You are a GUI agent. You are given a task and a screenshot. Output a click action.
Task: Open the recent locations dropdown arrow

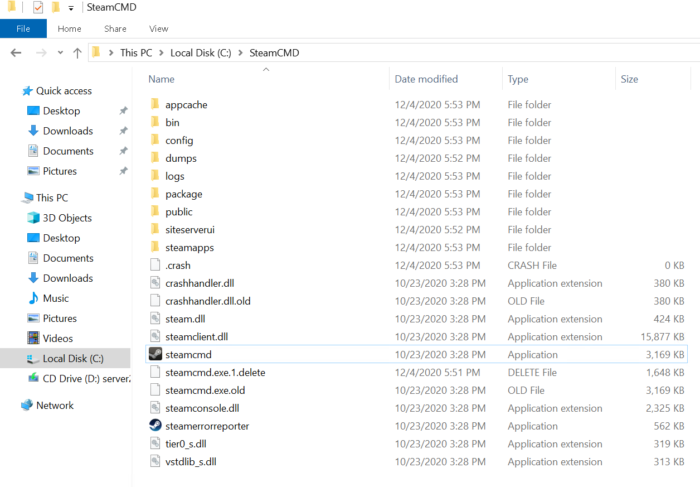coord(60,53)
